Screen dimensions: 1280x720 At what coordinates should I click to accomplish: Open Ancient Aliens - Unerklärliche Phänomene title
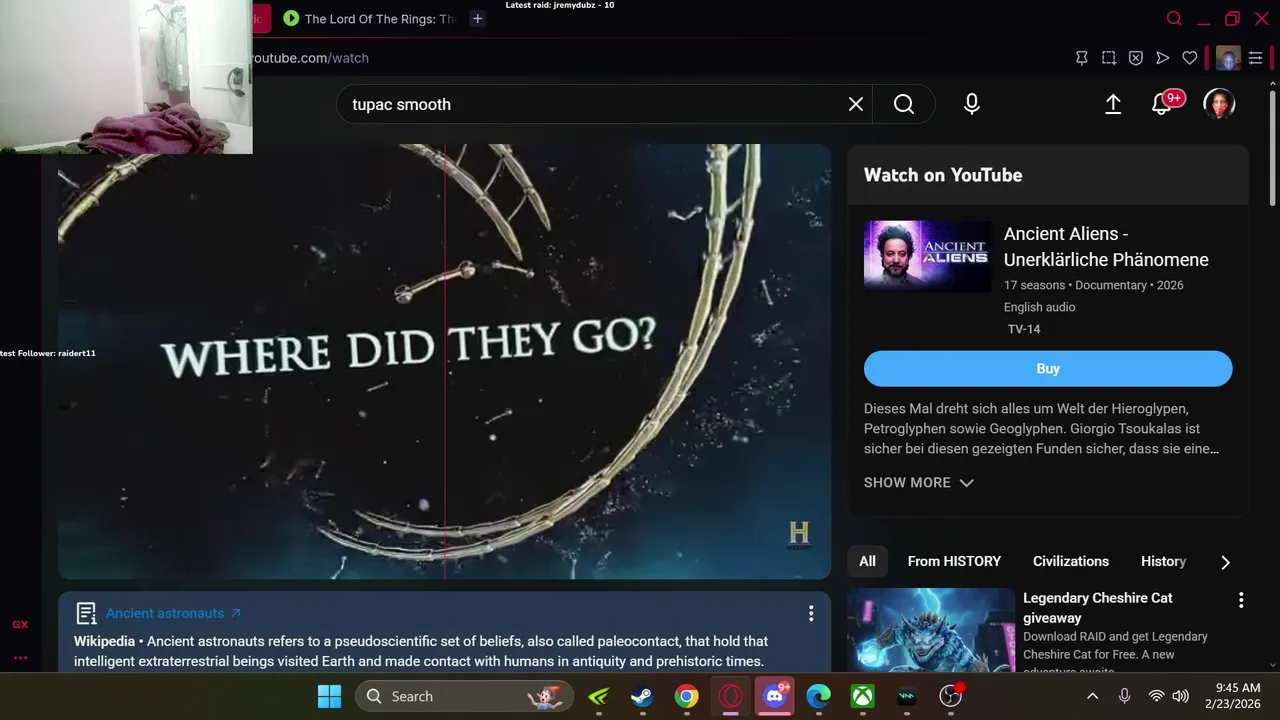(1106, 246)
